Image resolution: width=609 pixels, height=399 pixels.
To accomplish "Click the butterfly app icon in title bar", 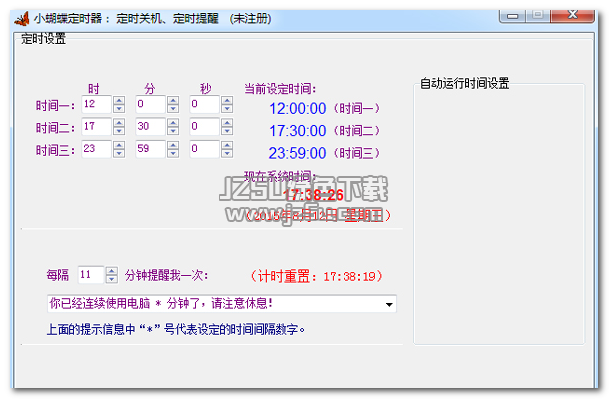I will coord(22,18).
